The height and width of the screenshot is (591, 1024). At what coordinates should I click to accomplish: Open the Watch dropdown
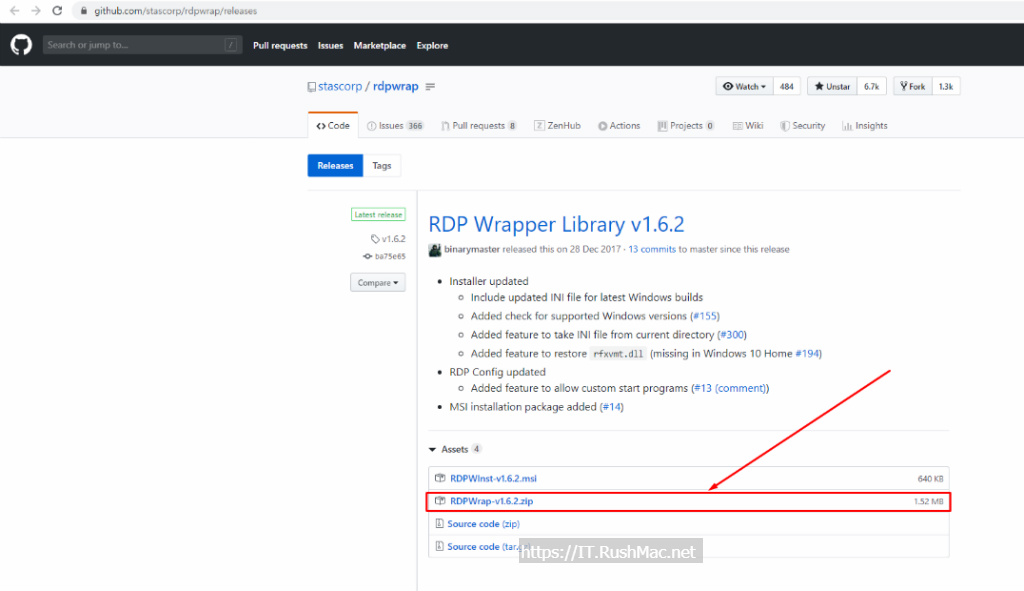pos(744,86)
